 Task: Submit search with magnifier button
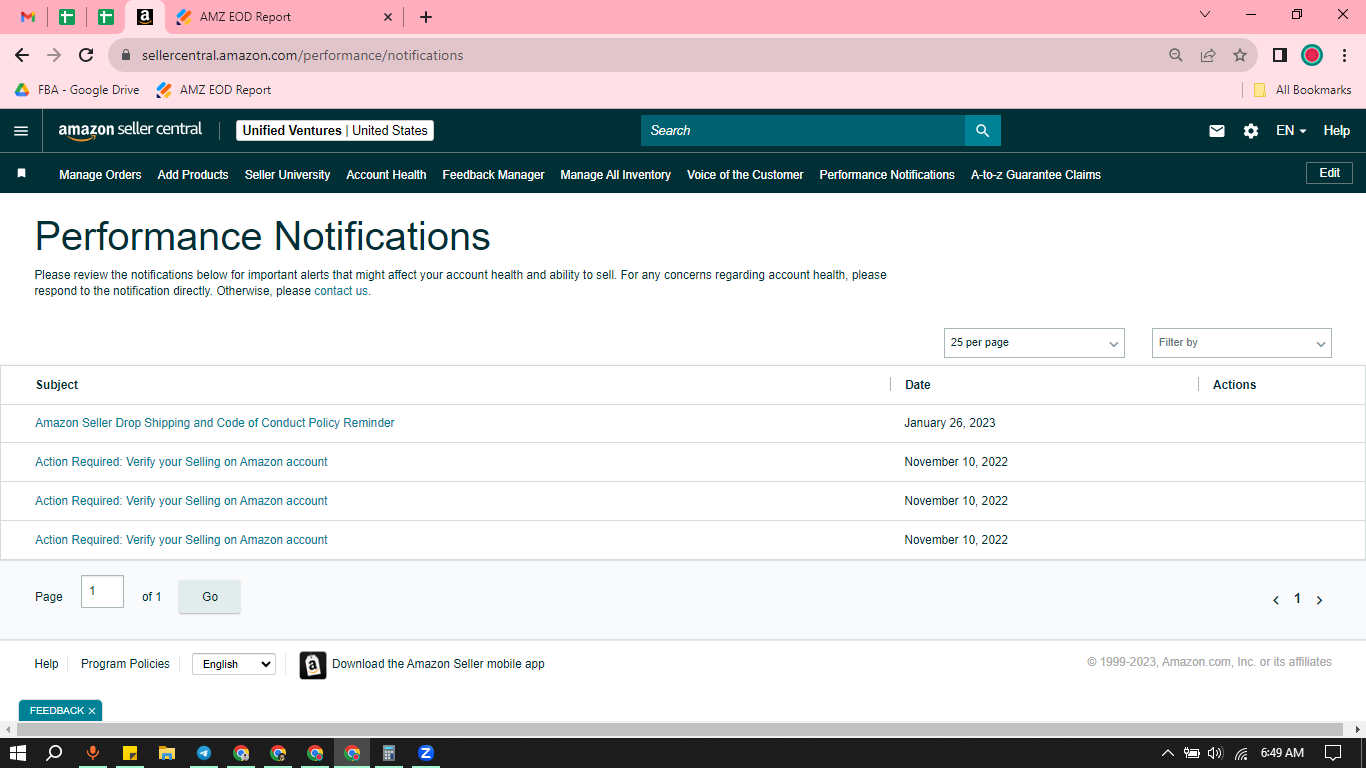(983, 130)
